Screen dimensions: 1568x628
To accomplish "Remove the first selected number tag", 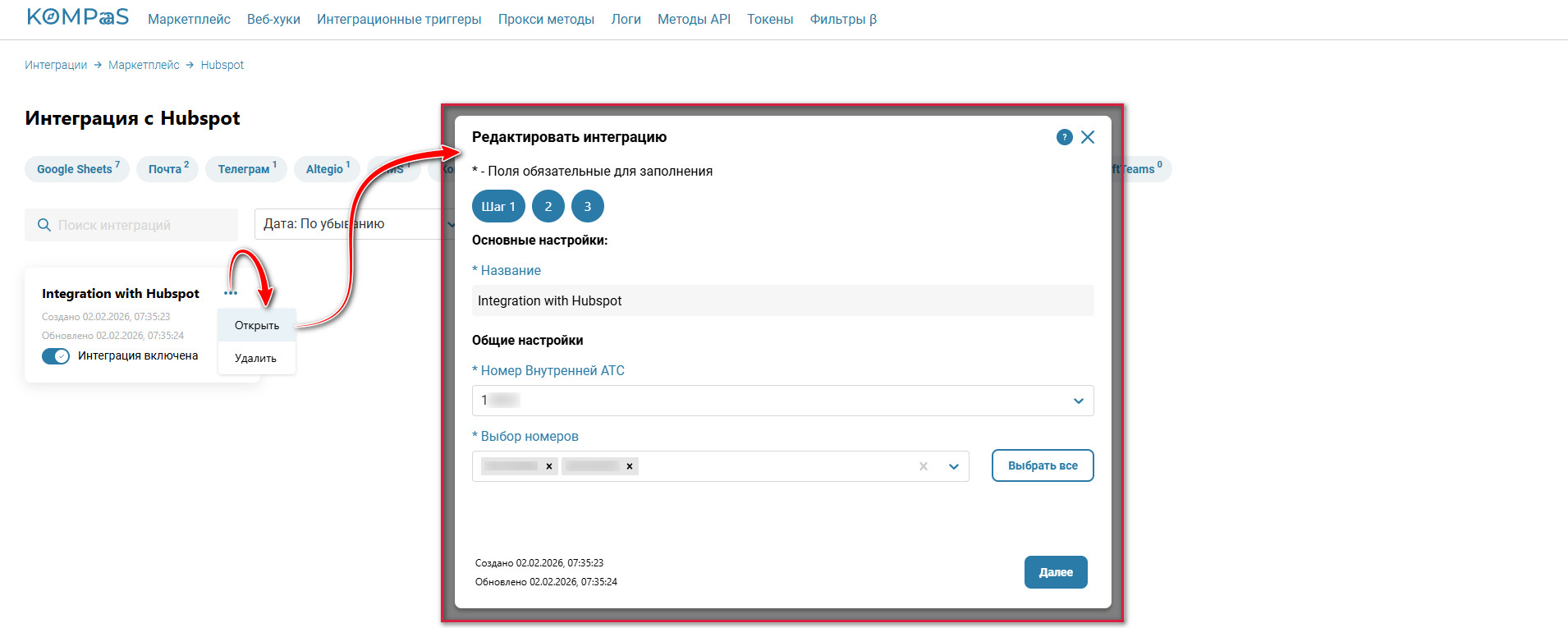I will (549, 466).
